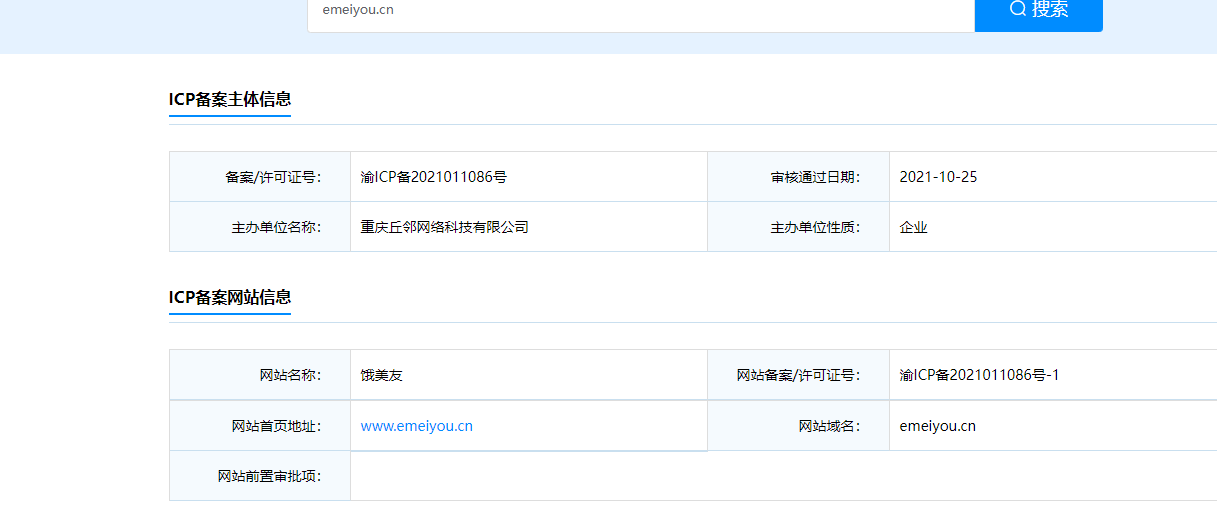This screenshot has height=530, width=1217.
Task: Select the approval date 2021-10-25
Action: [x=938, y=177]
